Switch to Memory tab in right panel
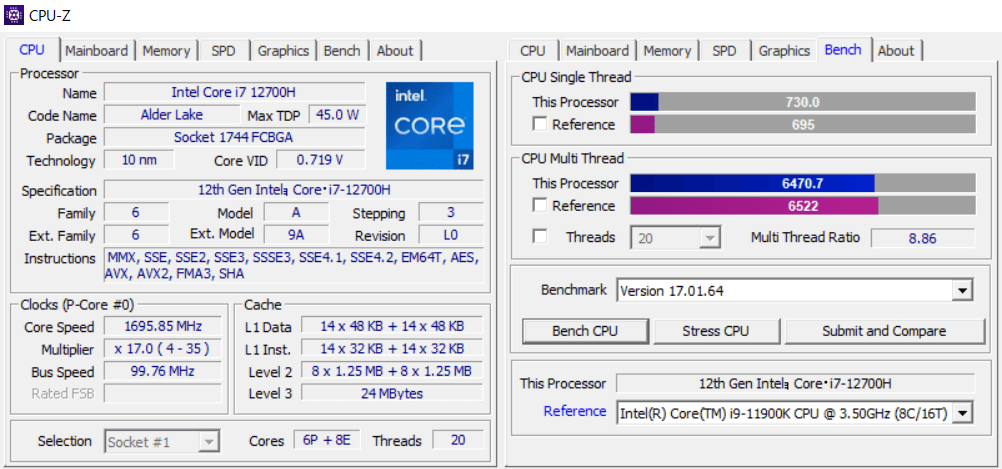 667,51
